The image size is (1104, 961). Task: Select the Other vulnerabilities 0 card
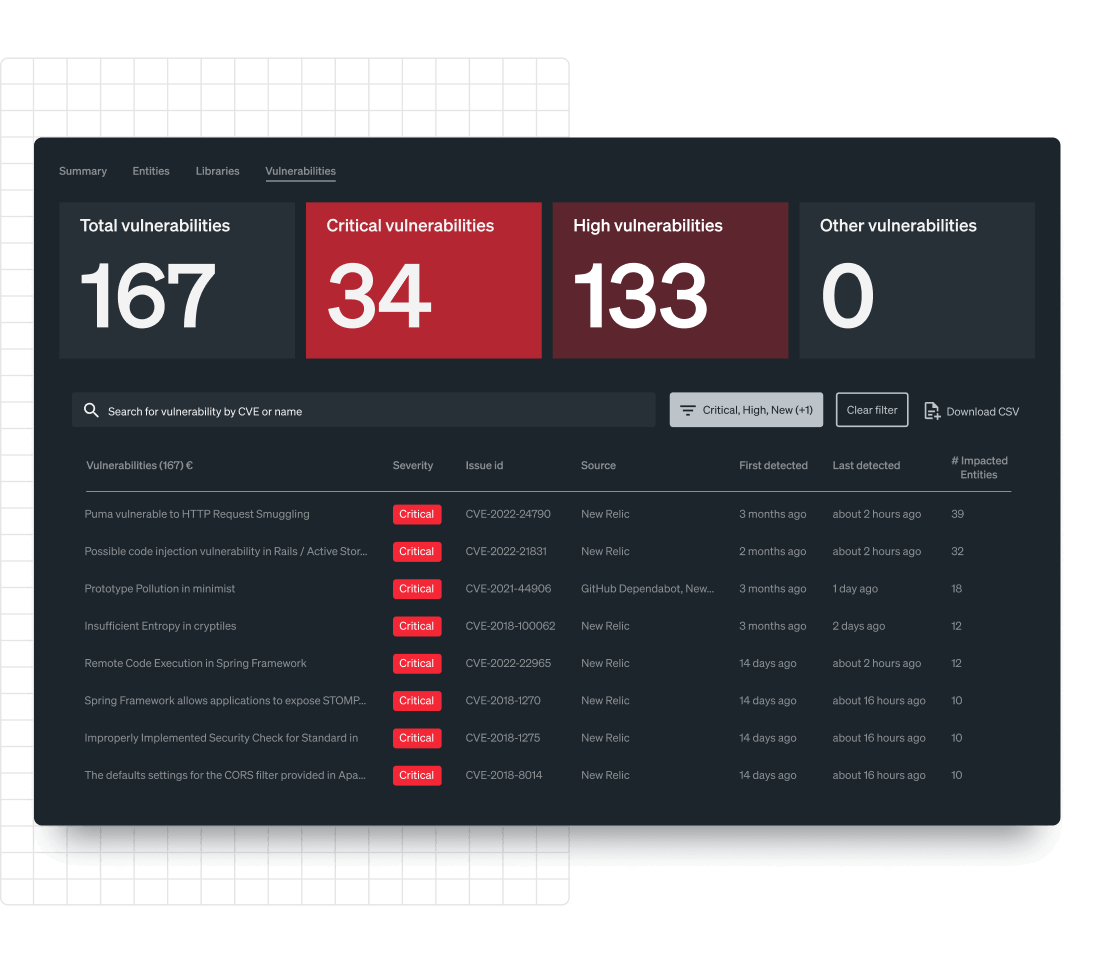pyautogui.click(x=917, y=280)
